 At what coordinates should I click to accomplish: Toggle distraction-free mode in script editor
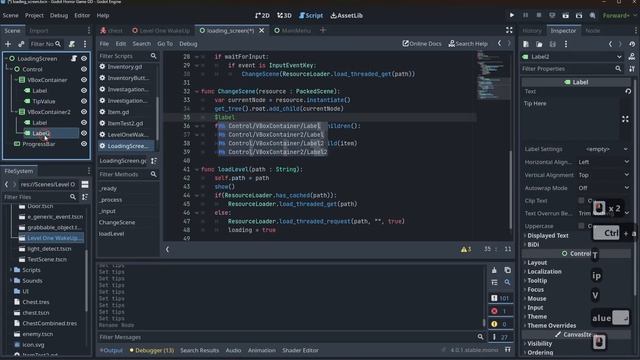509,30
